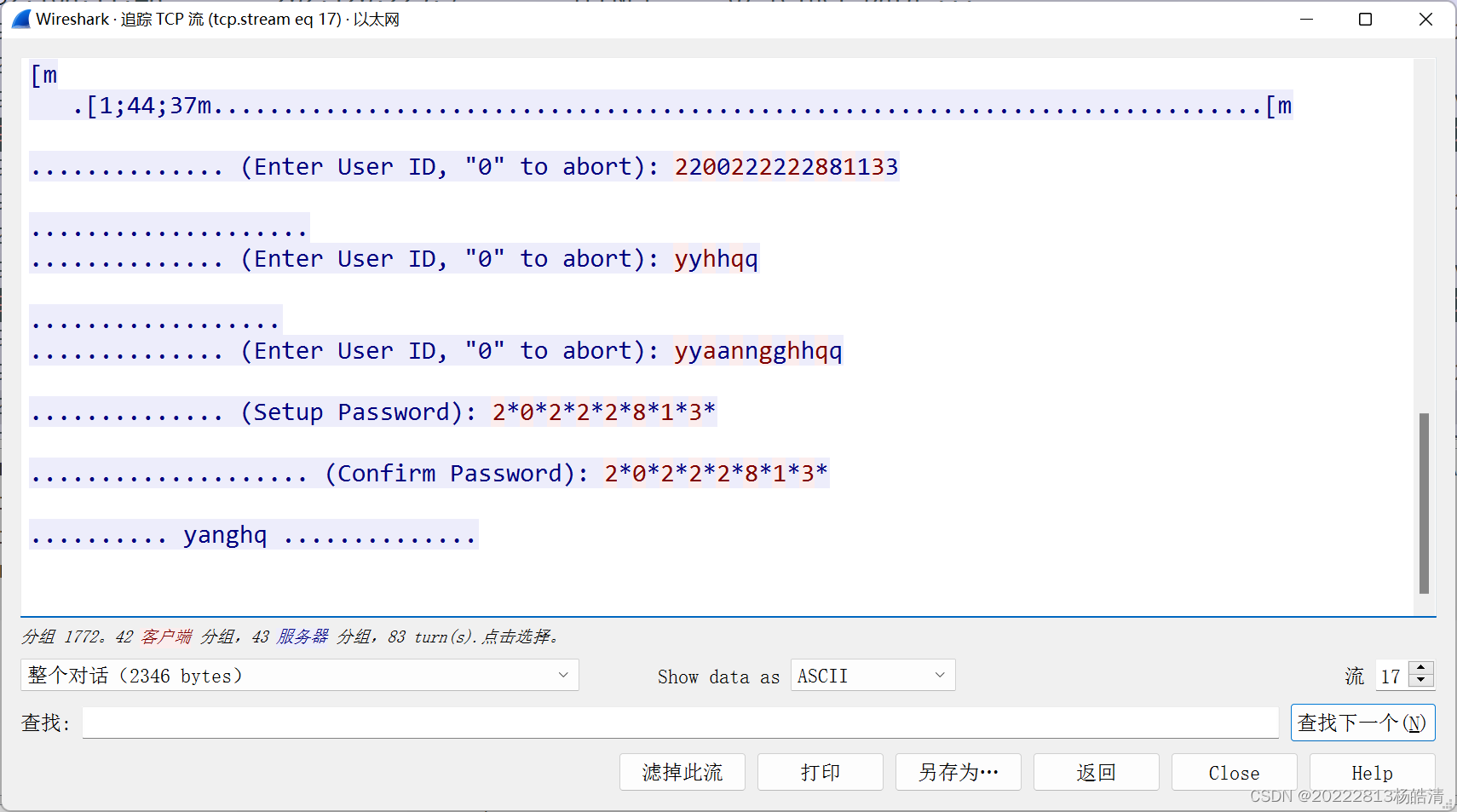Click the 打印 print button
The height and width of the screenshot is (812, 1457).
point(821,772)
